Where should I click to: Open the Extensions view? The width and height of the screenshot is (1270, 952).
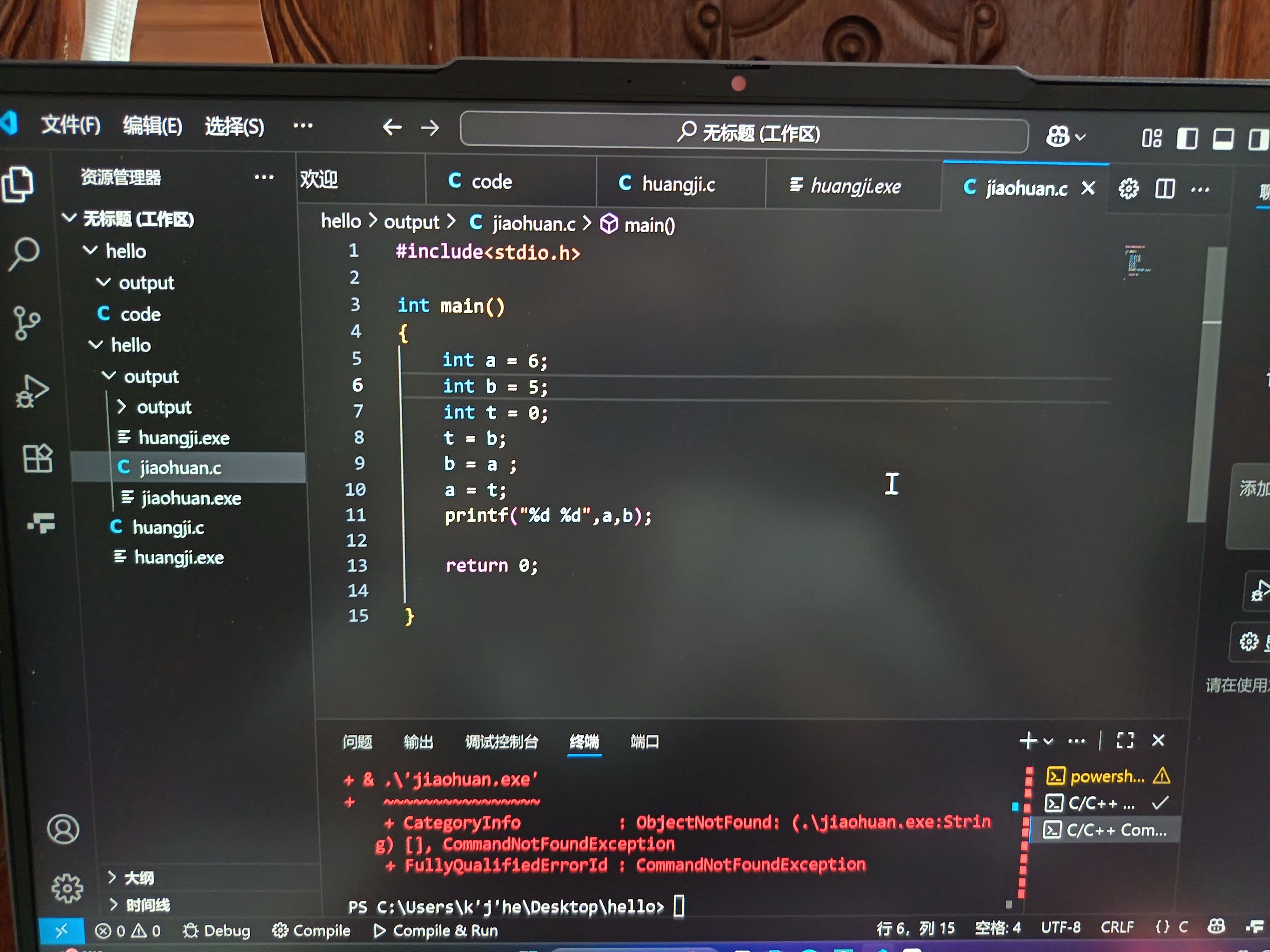pyautogui.click(x=38, y=459)
